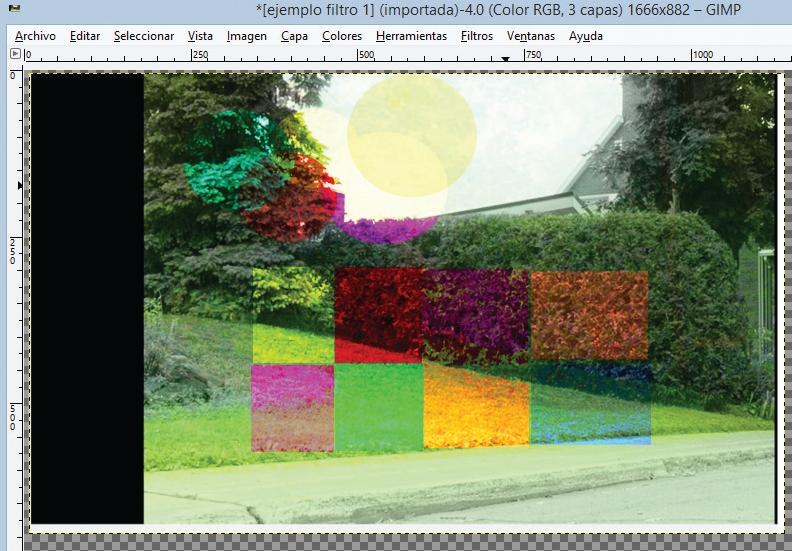
Task: Click the pink square on the grass
Action: [x=292, y=408]
